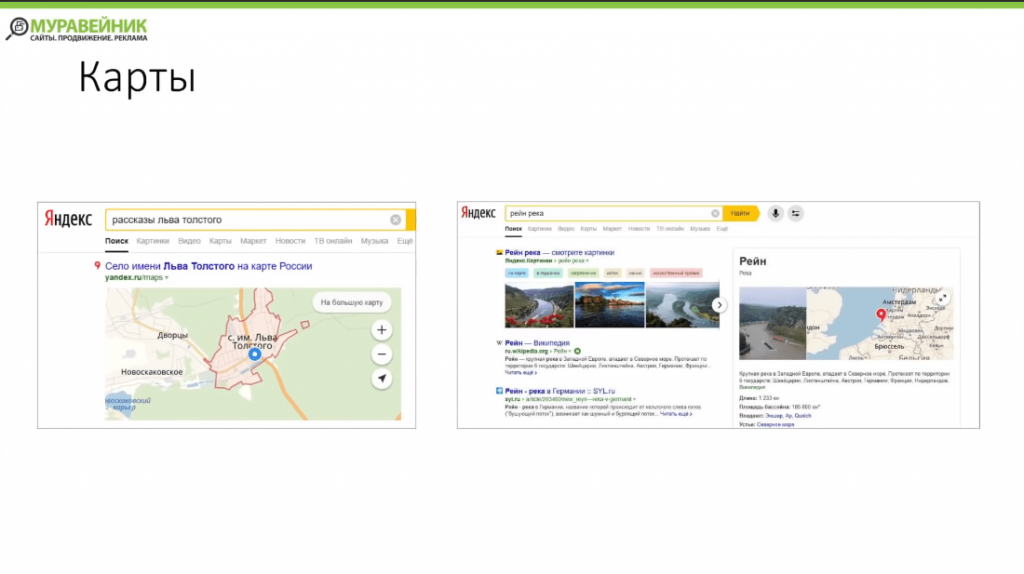This screenshot has height=574, width=1024.
Task: Click the Новоскаковское label on the map
Action: [152, 372]
